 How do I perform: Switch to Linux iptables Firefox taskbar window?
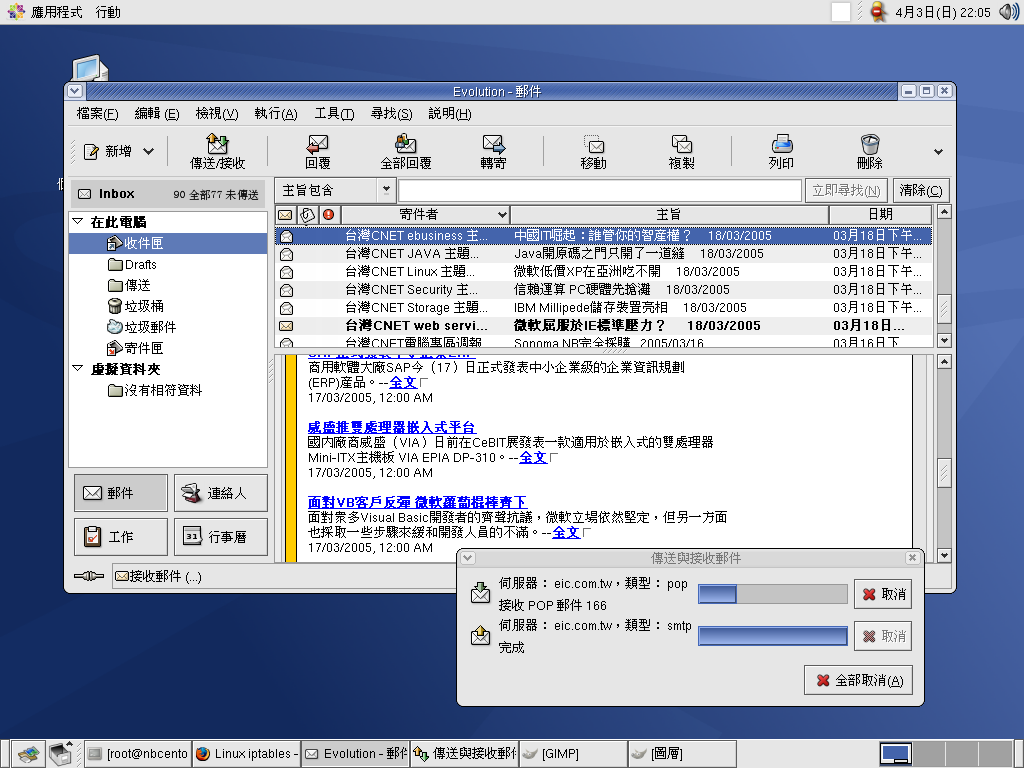[x=246, y=754]
